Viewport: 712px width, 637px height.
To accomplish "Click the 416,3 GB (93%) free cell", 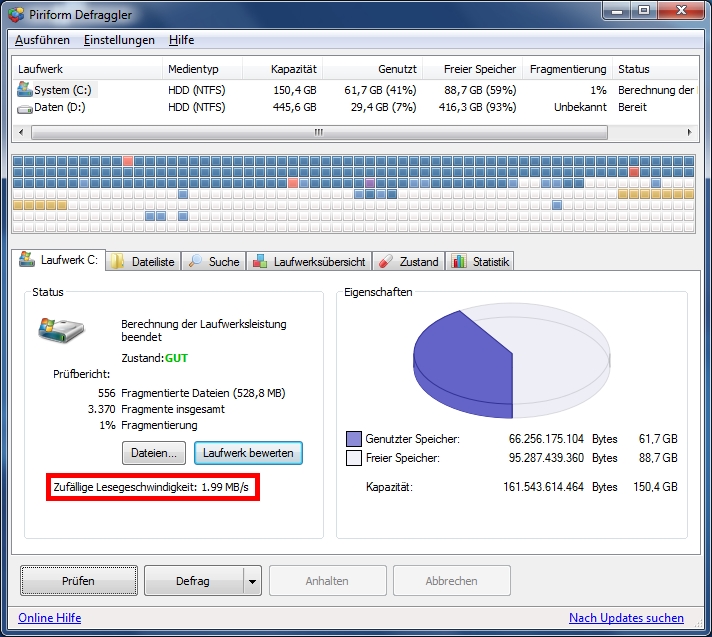I will point(477,108).
